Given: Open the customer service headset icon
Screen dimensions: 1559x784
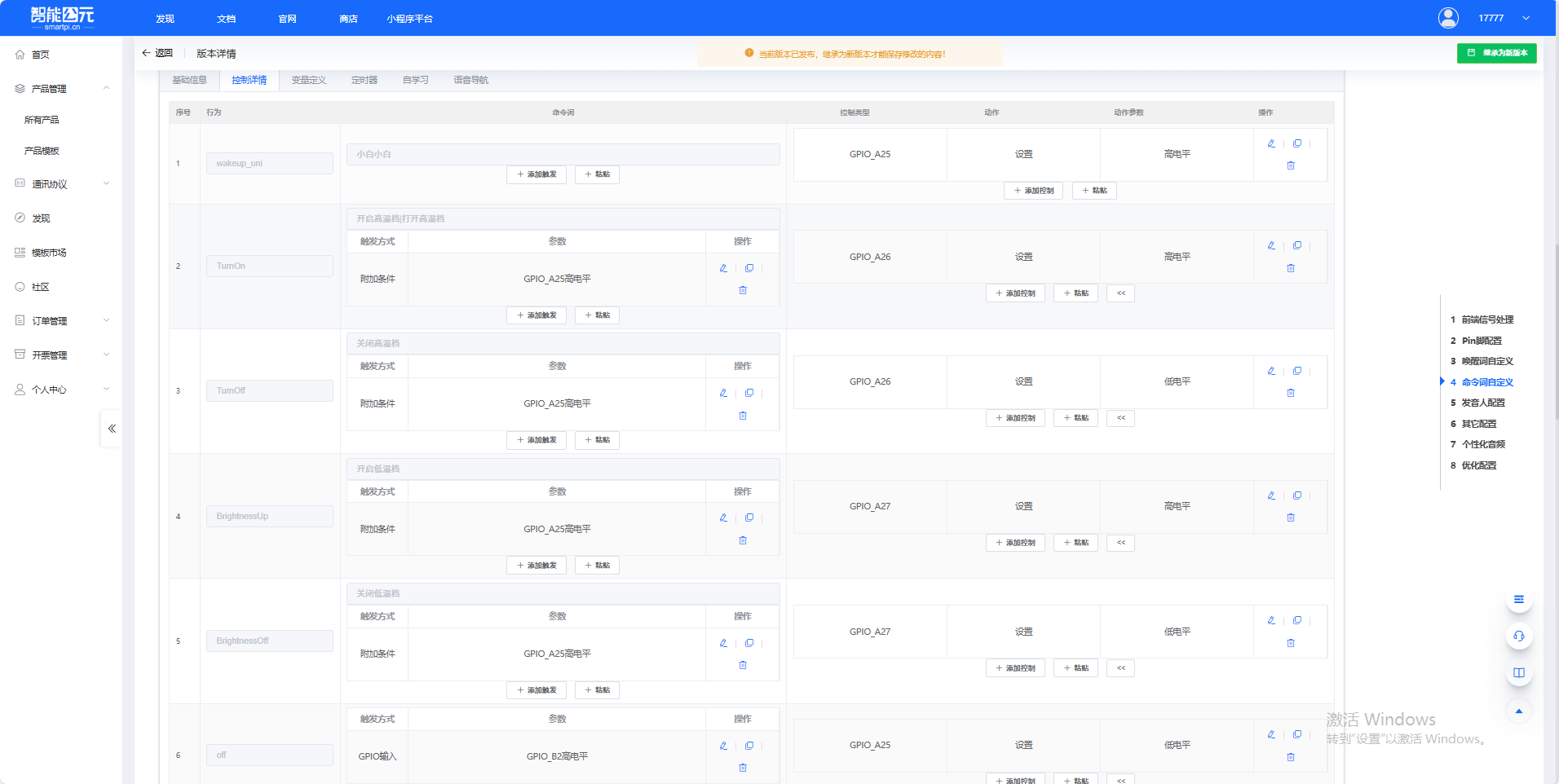Looking at the screenshot, I should click(1518, 636).
